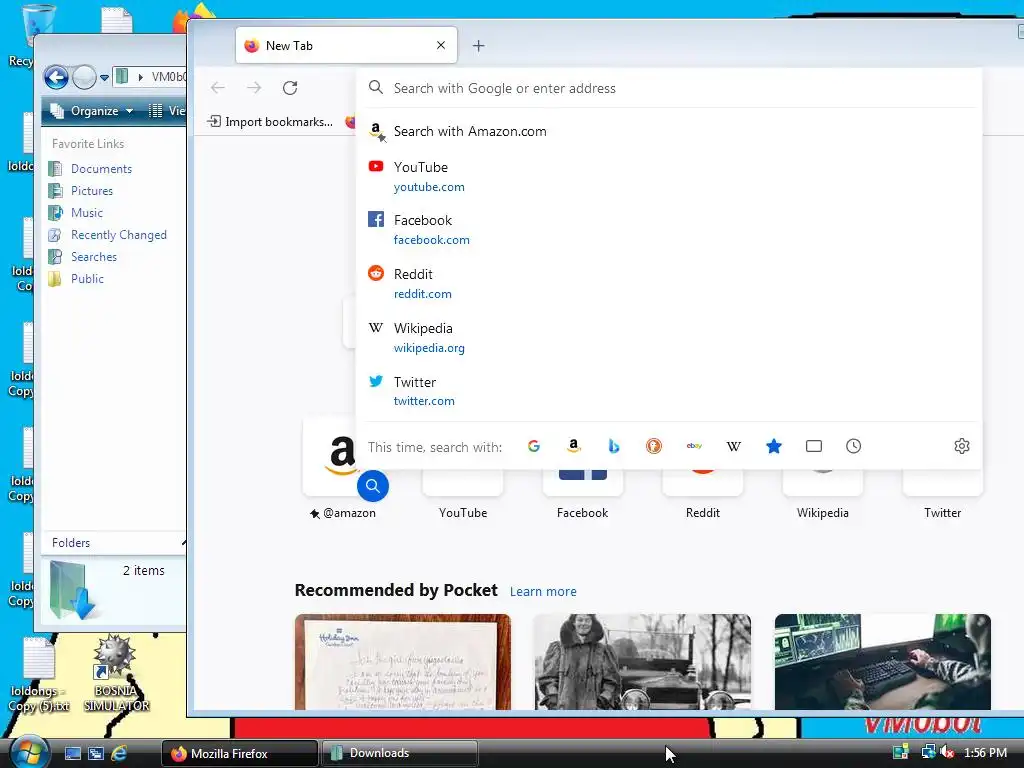Search this time with Wikipedia icon
Viewport: 1024px width, 768px height.
pyautogui.click(x=733, y=446)
